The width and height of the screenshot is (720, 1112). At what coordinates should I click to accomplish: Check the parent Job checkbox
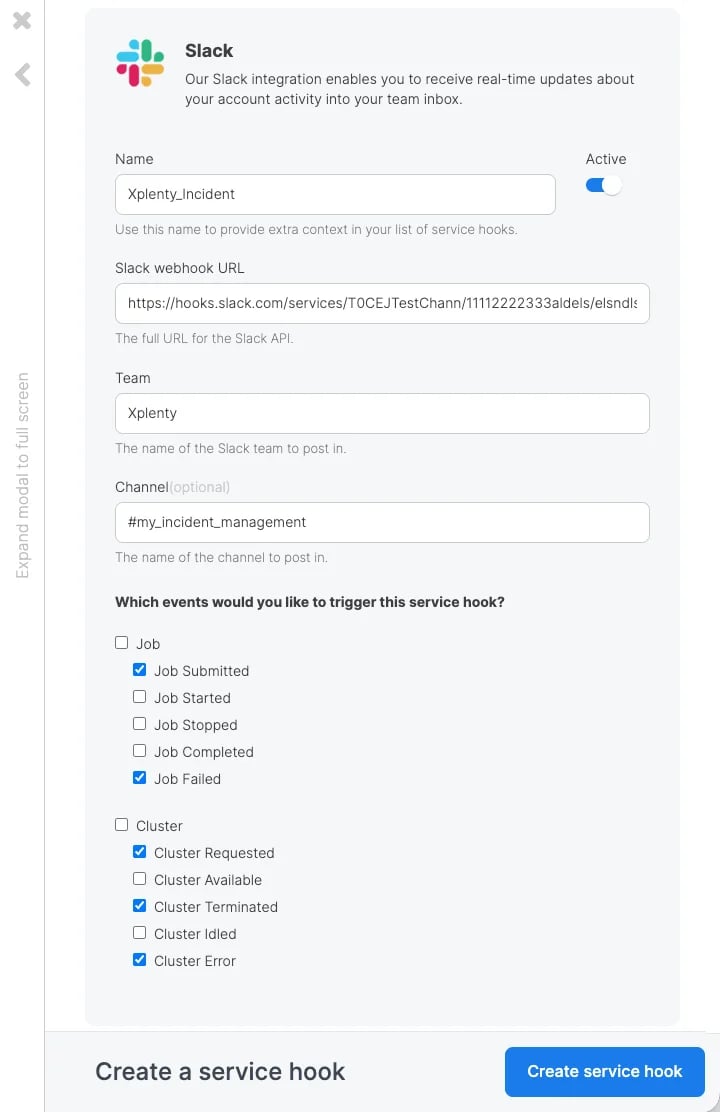[x=121, y=643]
